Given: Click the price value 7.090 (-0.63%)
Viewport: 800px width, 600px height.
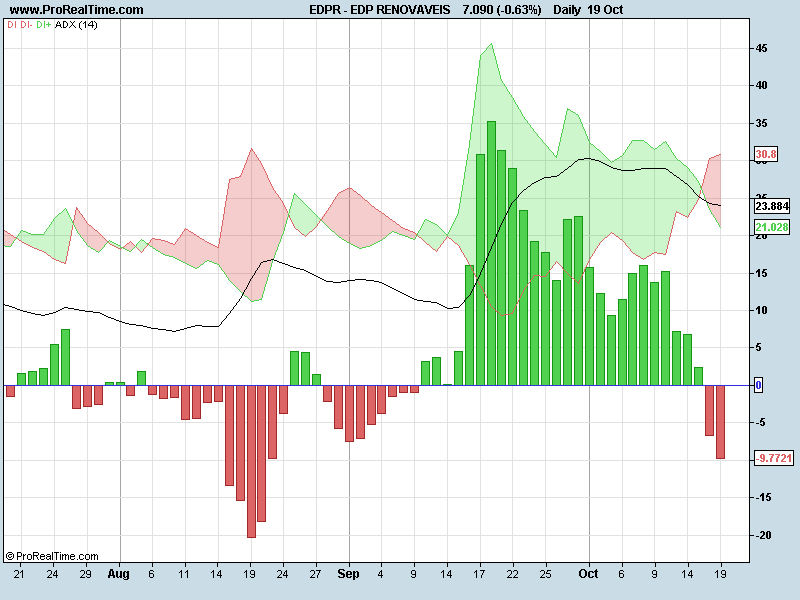Looking at the screenshot, I should pyautogui.click(x=502, y=10).
